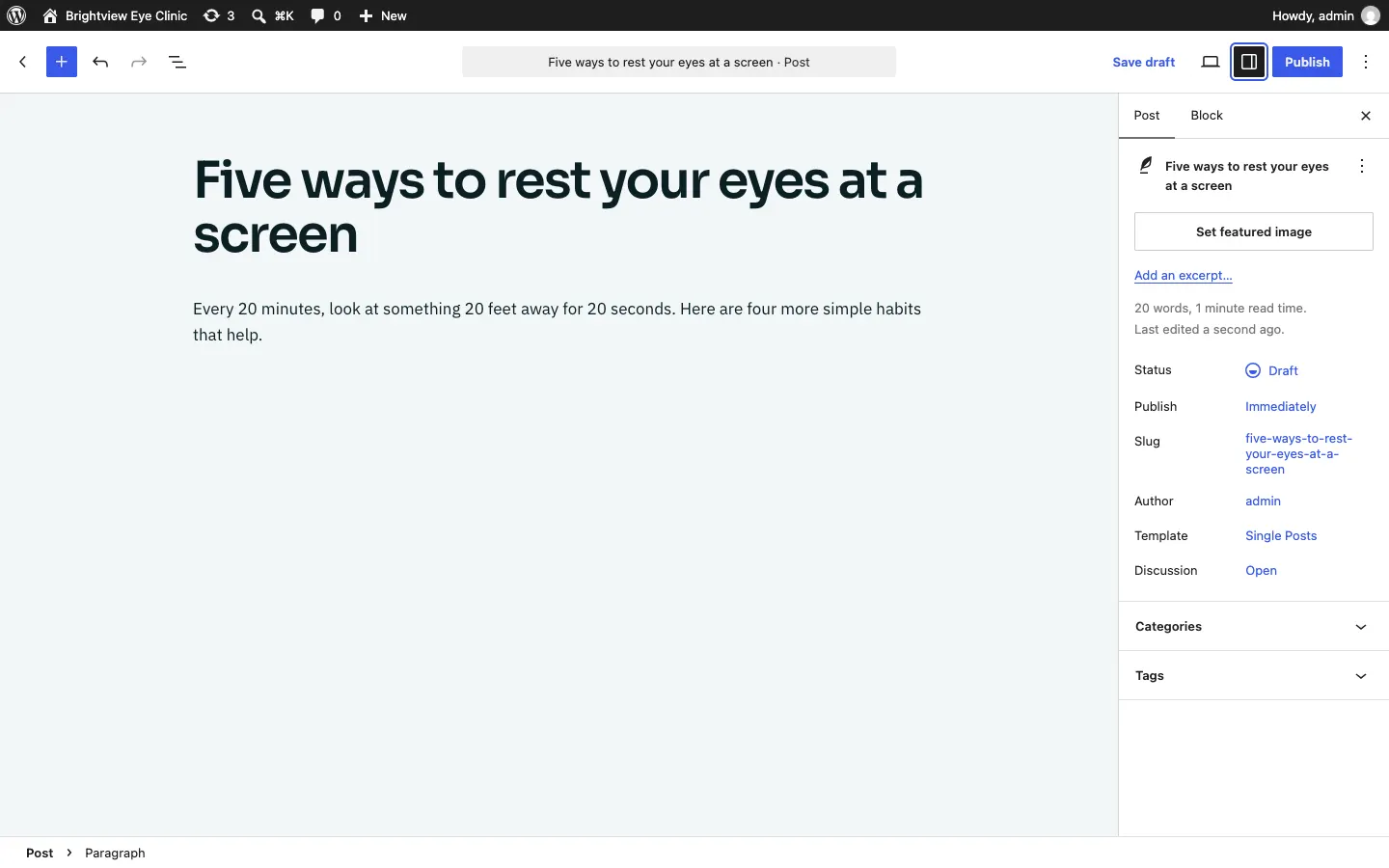Click the Last edited a second ago text
Screen dimensions: 1389x868
(x=1210, y=330)
